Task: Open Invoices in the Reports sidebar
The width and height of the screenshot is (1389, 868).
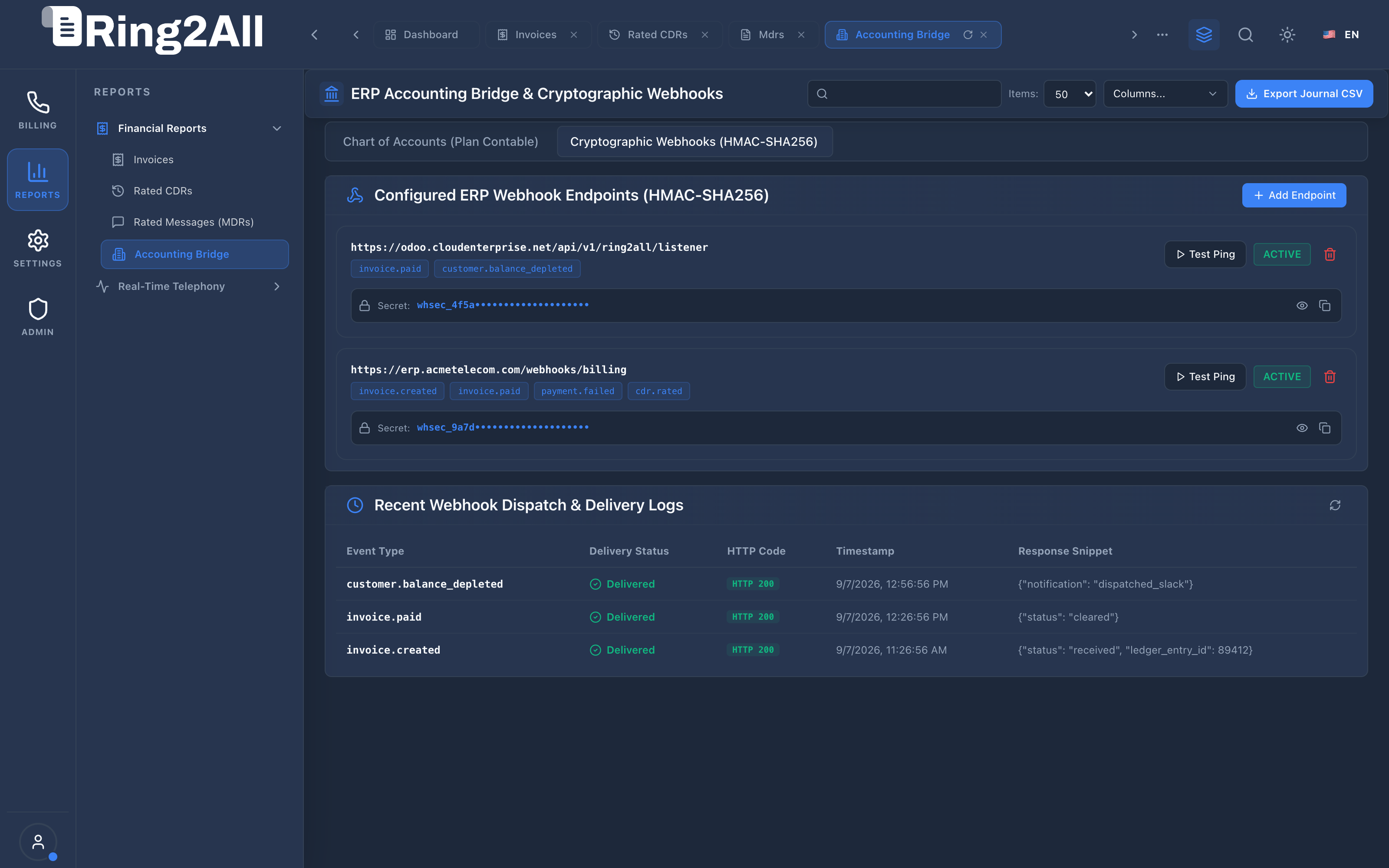Action: [x=194, y=160]
